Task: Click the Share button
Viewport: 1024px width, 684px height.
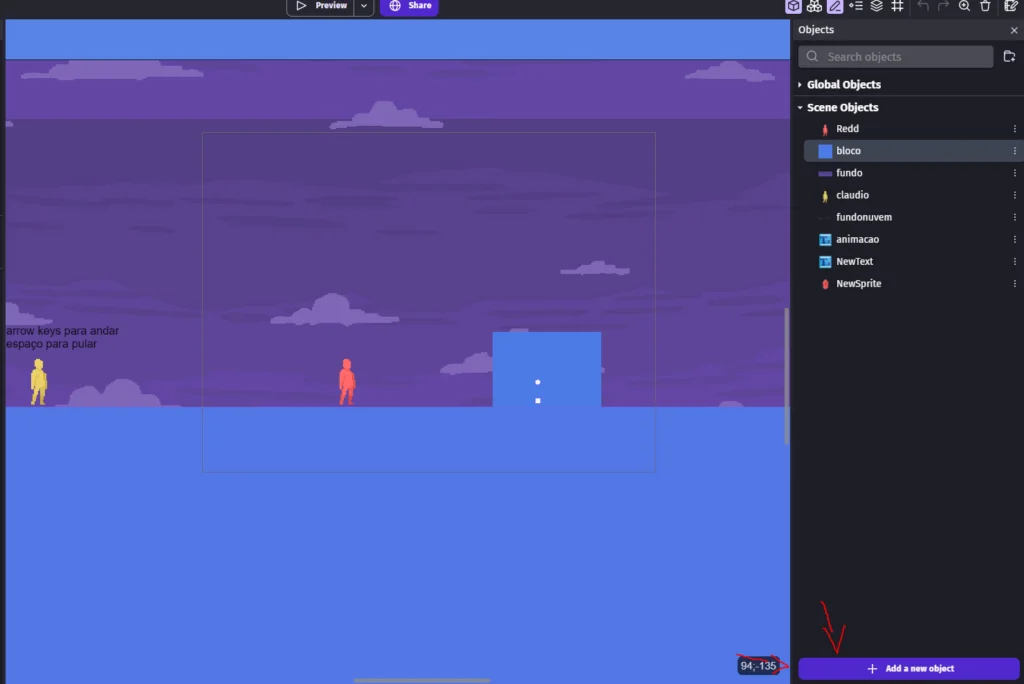Action: pos(409,7)
